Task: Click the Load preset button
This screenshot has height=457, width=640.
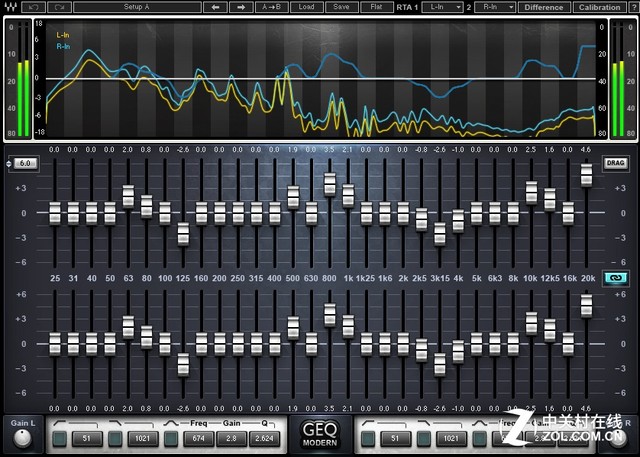Action: [306, 7]
